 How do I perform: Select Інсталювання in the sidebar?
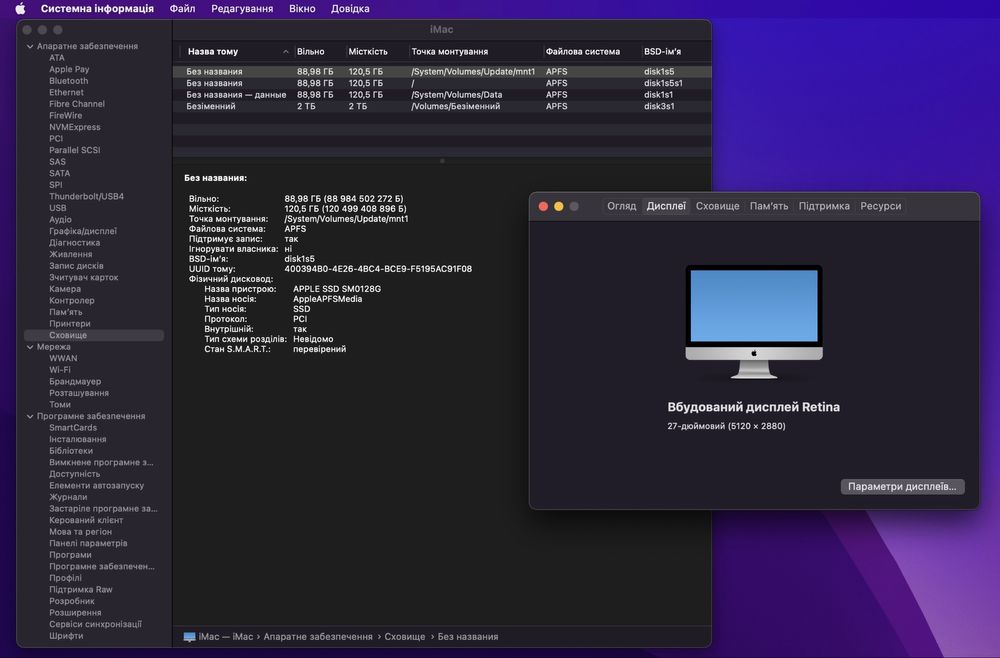coord(78,439)
